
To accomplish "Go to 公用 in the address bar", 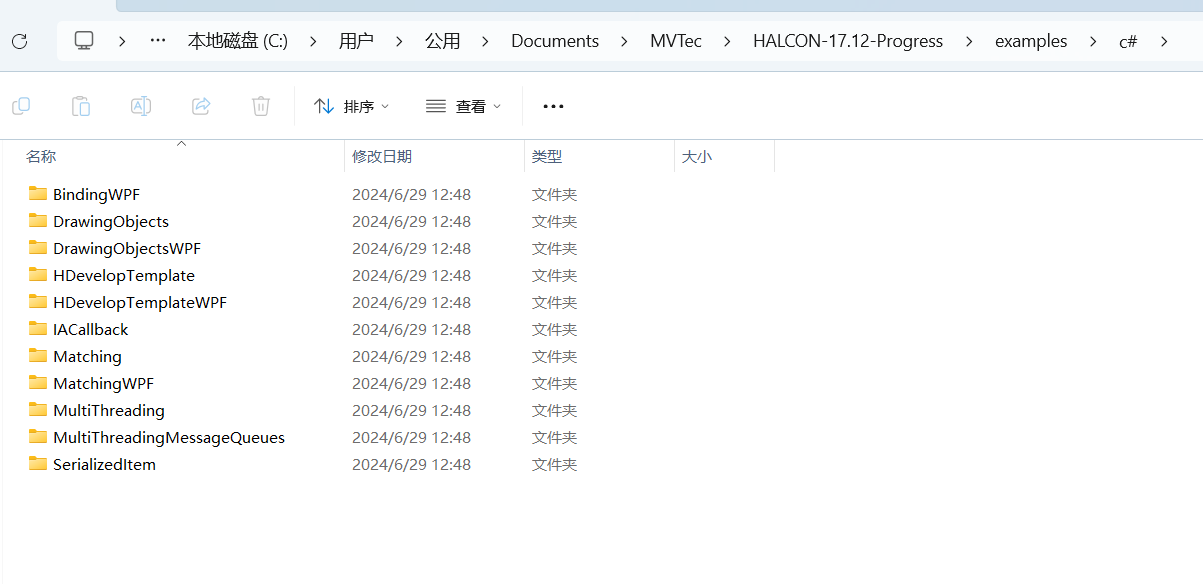I will pos(443,41).
